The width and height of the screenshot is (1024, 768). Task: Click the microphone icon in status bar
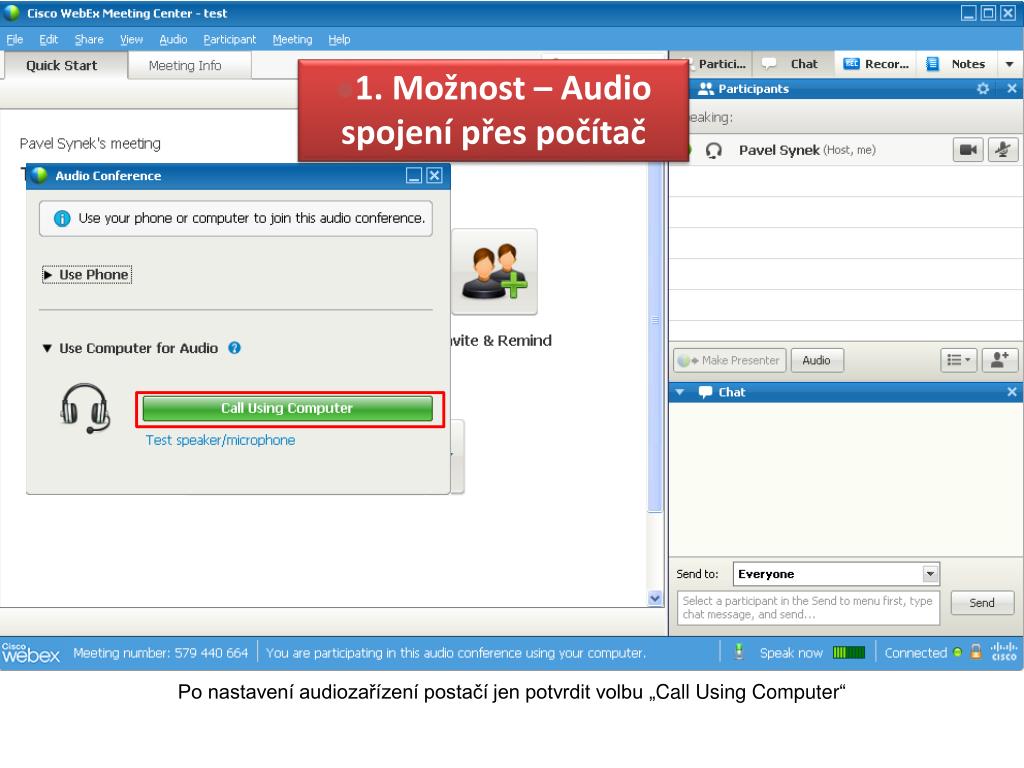click(739, 652)
